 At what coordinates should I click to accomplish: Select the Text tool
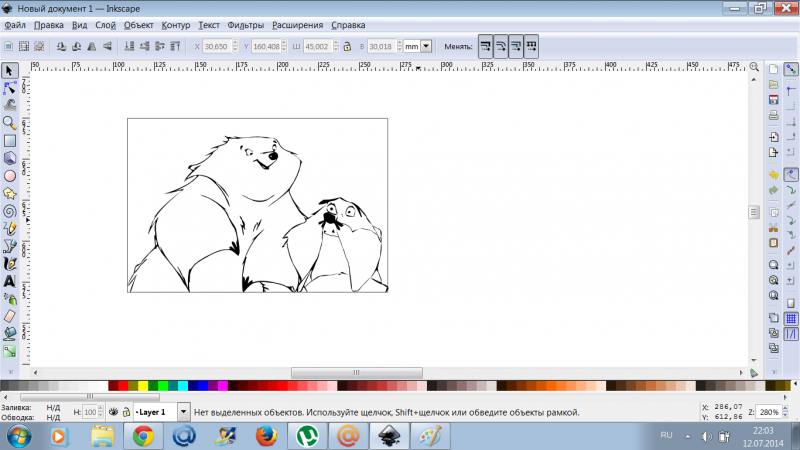coord(10,281)
